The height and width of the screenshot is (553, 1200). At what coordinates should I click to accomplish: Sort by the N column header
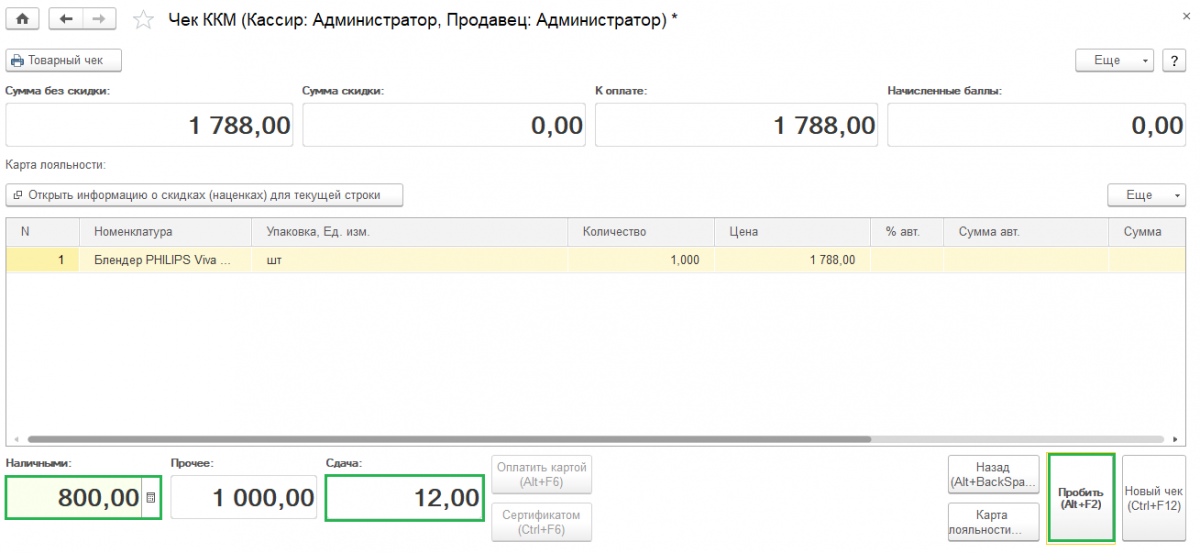click(x=43, y=232)
